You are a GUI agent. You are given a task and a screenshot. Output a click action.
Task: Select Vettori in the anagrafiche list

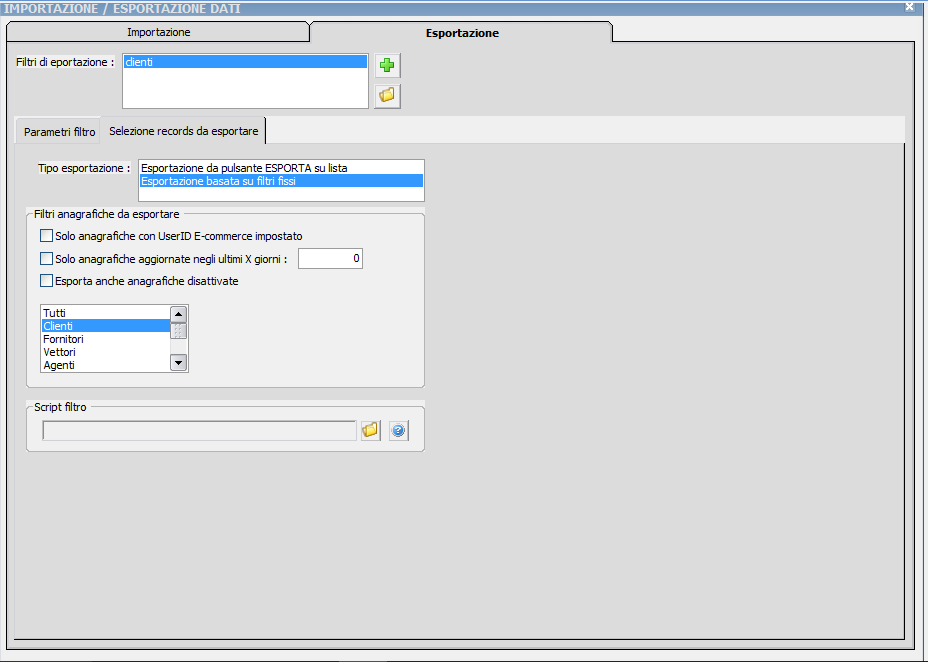pos(106,352)
